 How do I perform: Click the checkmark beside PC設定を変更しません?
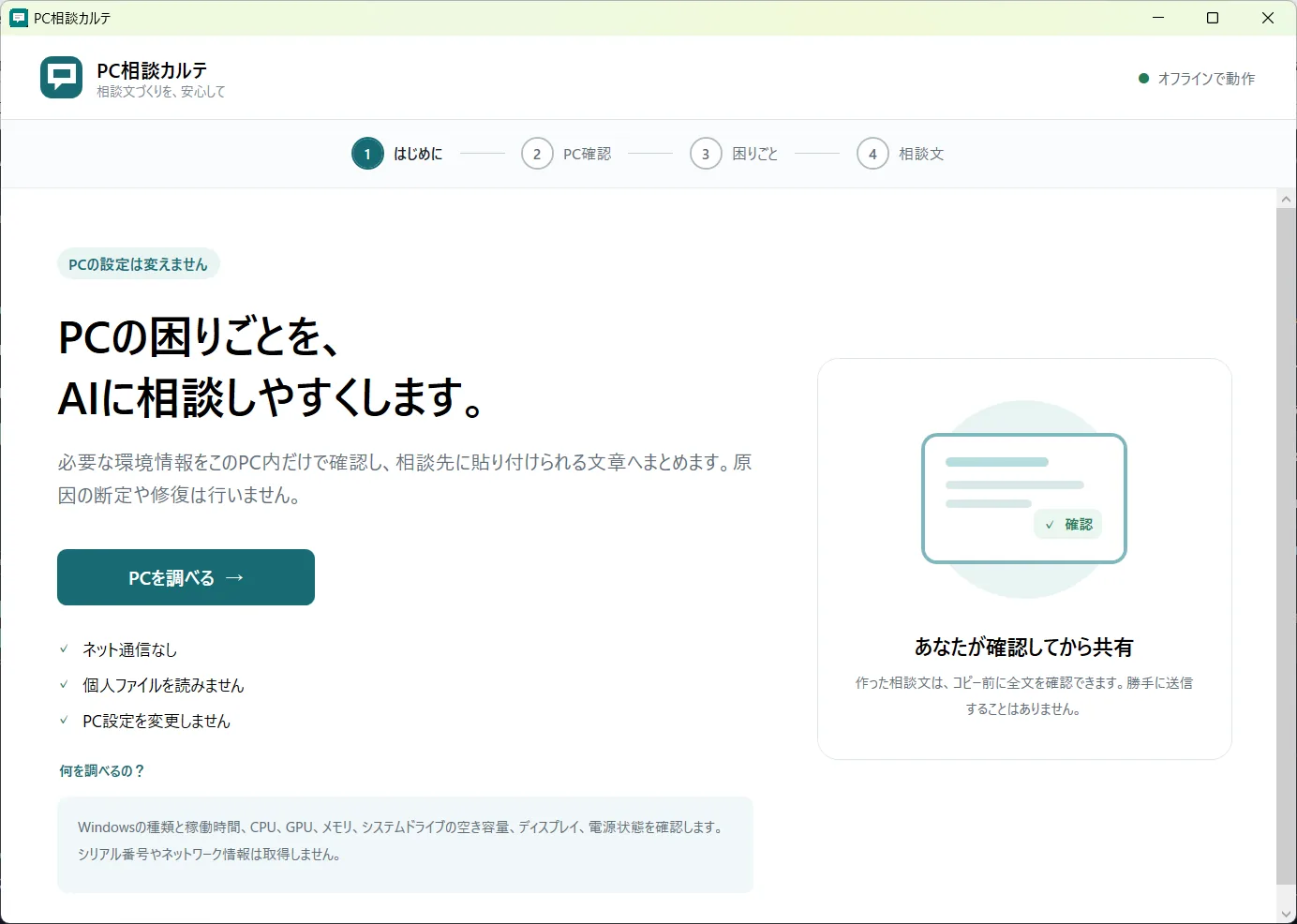coord(64,720)
